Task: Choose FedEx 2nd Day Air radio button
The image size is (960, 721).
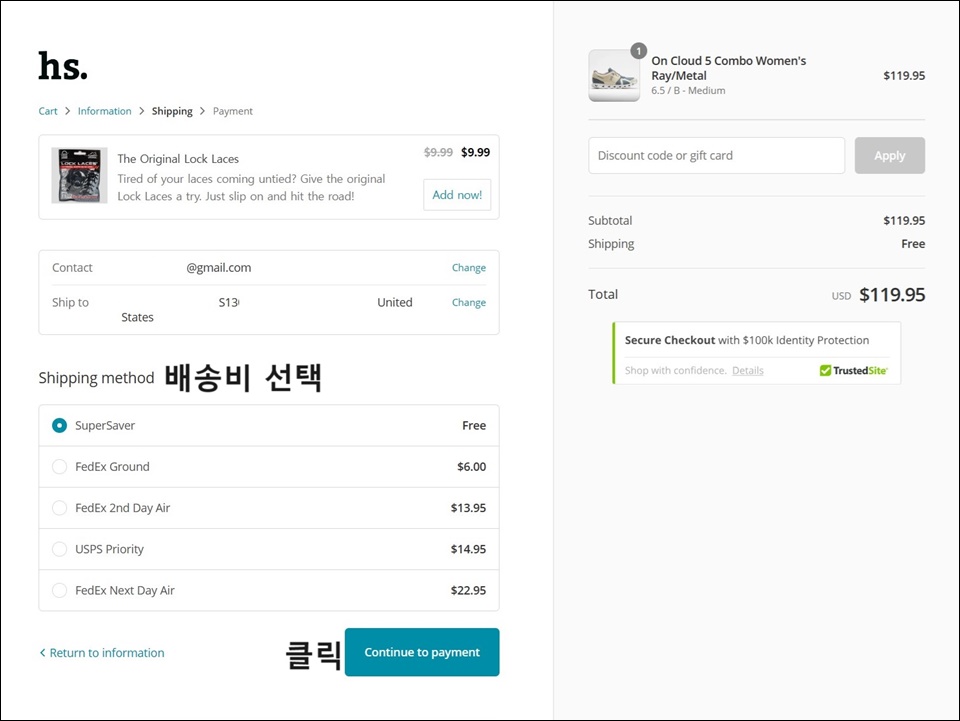Action: click(59, 508)
